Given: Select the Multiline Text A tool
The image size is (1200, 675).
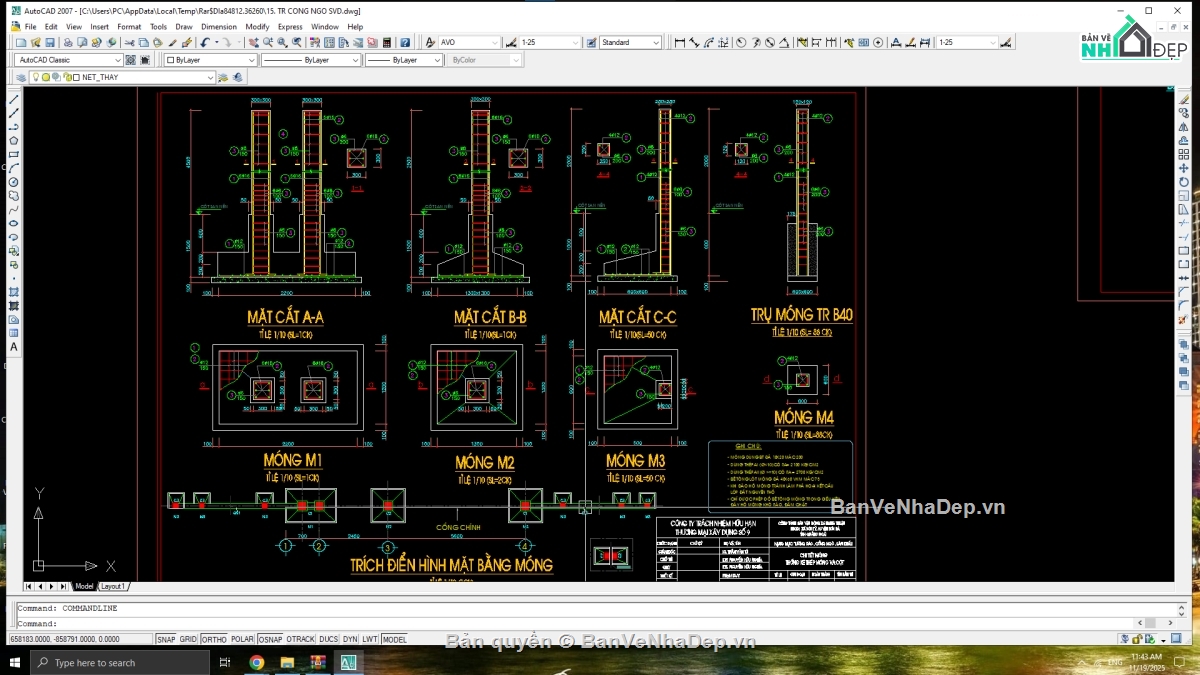Looking at the screenshot, I should [14, 347].
